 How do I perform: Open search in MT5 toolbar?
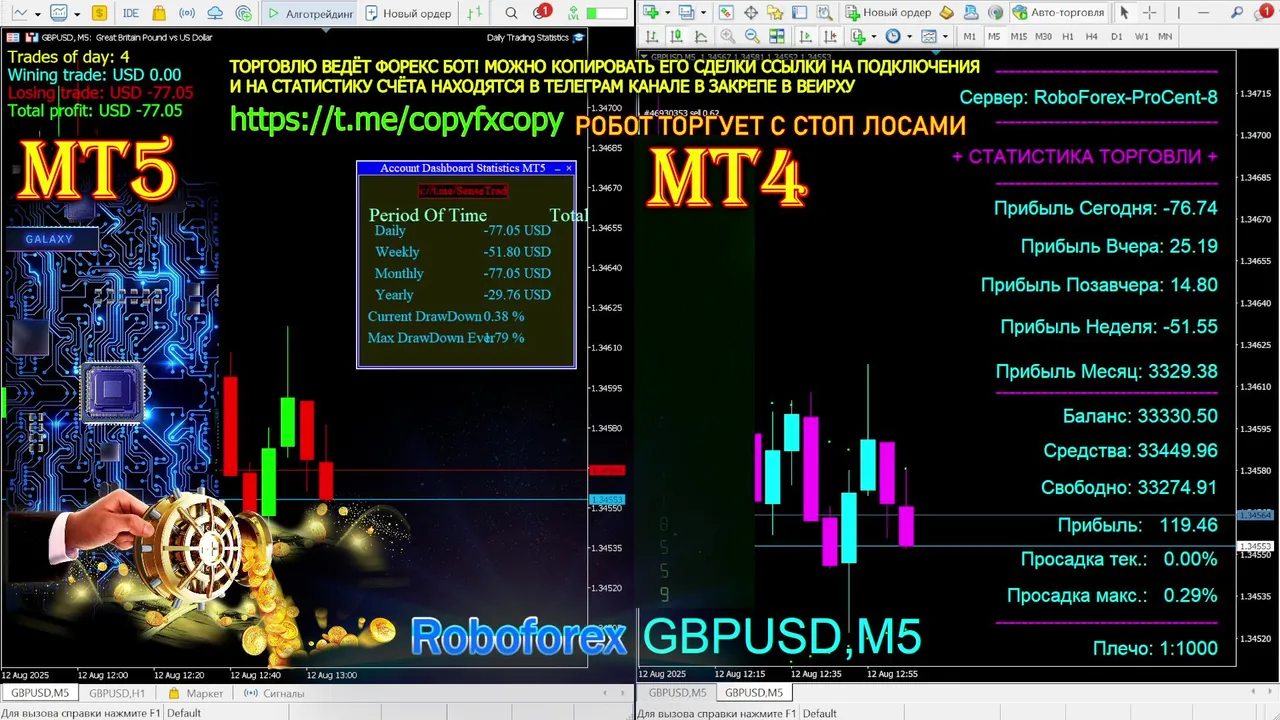click(x=511, y=13)
